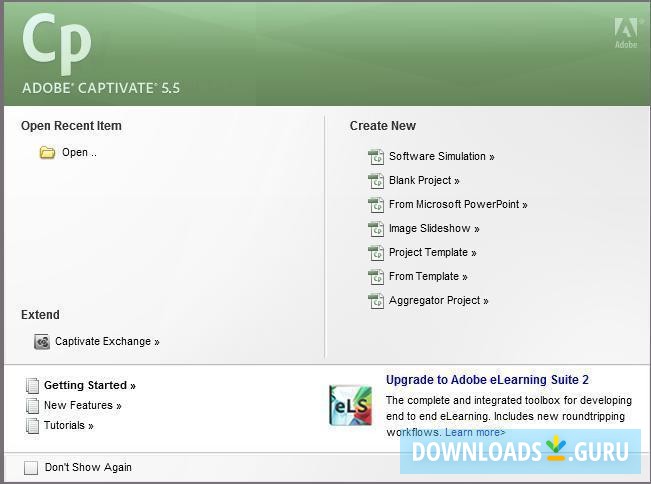Screen dimensions: 651x484
Task: Click the From Template Cp file icon
Action: click(x=376, y=277)
